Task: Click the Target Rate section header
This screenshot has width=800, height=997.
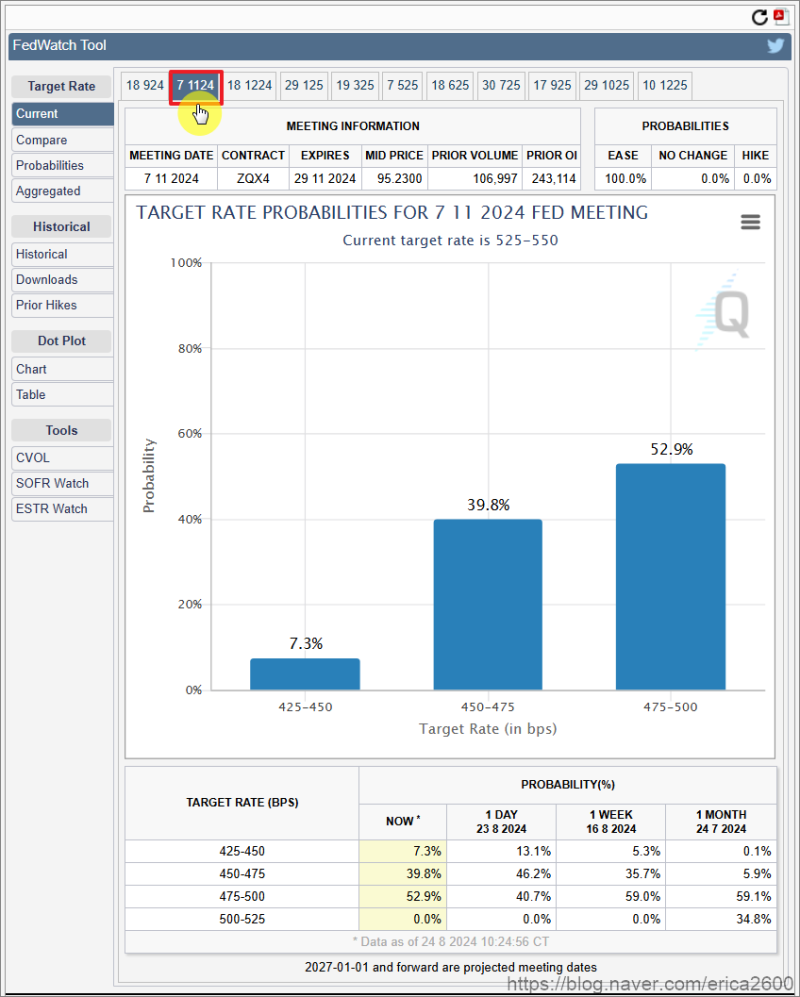Action: [x=61, y=86]
